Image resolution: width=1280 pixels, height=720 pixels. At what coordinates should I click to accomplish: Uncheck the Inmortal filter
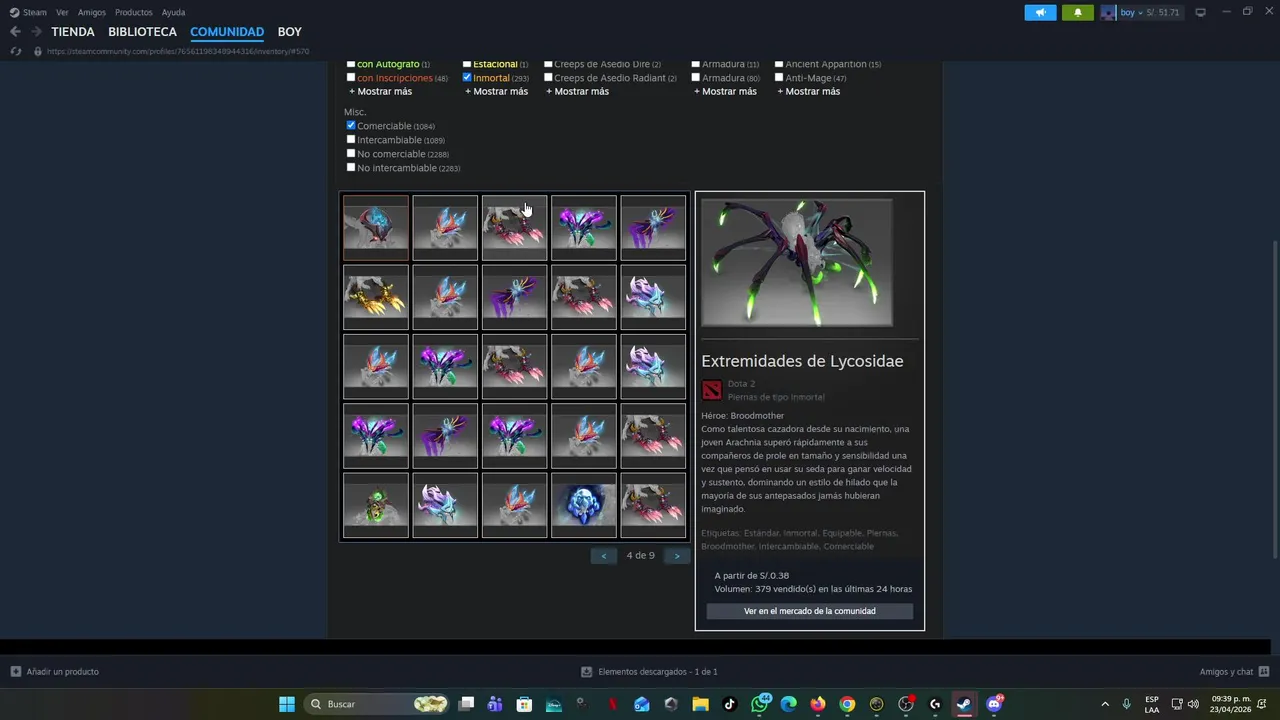click(x=467, y=77)
